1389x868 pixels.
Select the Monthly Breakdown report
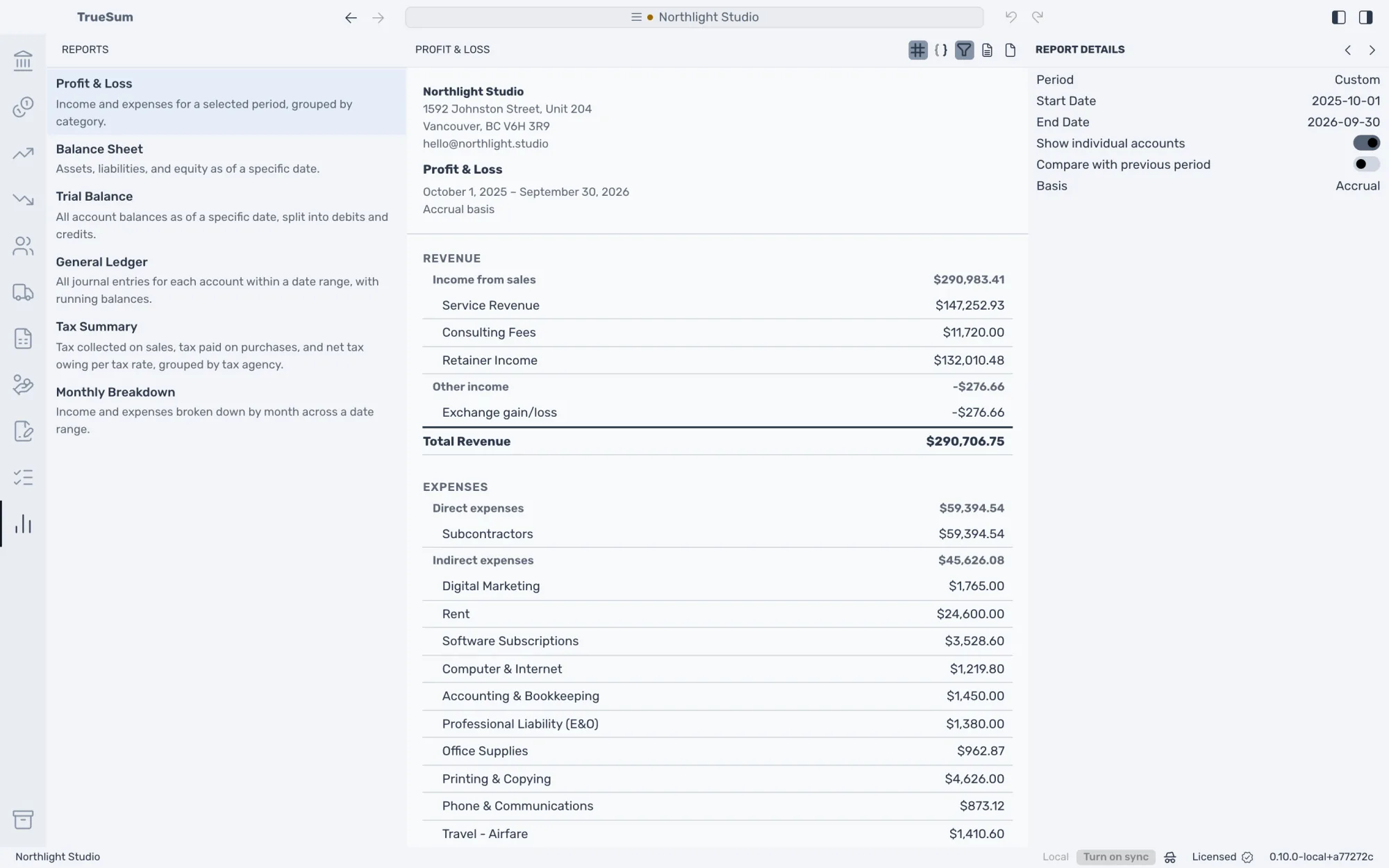pyautogui.click(x=226, y=410)
